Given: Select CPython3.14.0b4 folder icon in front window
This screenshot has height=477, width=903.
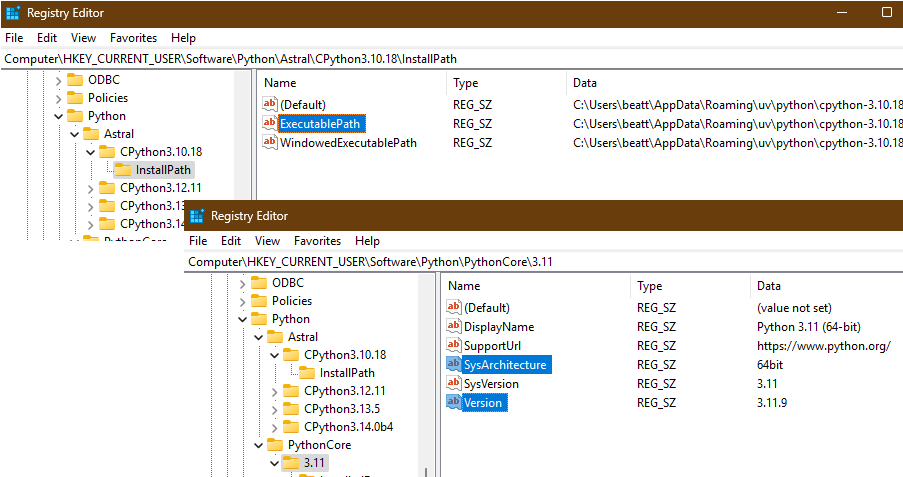Looking at the screenshot, I should [x=291, y=426].
